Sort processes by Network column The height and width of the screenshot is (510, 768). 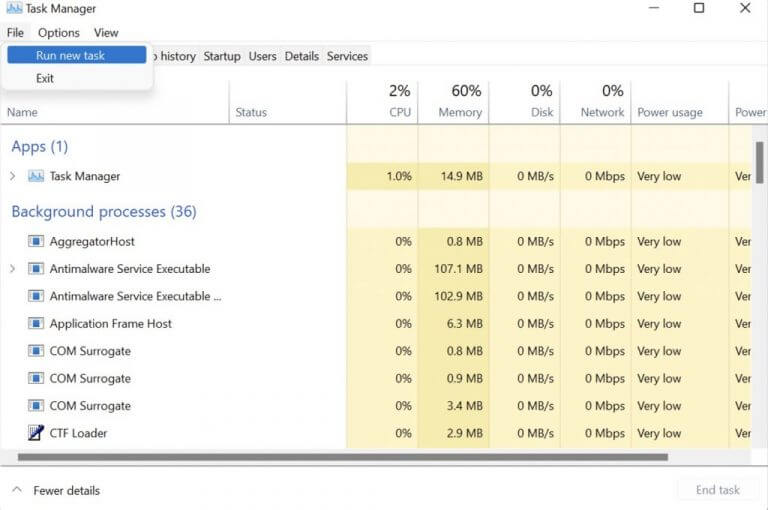pyautogui.click(x=596, y=102)
